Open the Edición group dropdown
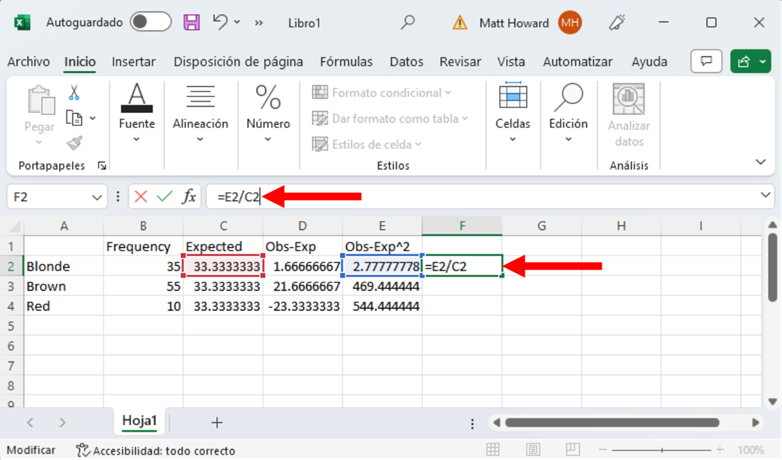The height and width of the screenshot is (460, 782). click(x=568, y=115)
